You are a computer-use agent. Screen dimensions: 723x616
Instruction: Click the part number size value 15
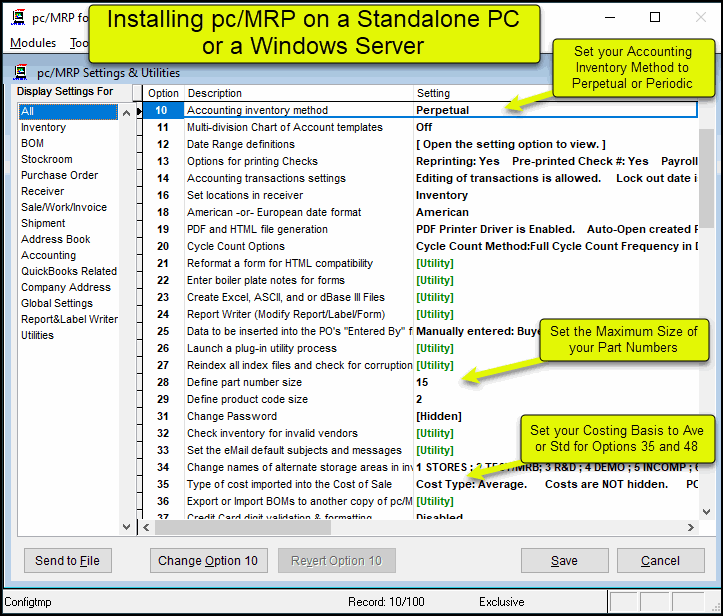422,383
